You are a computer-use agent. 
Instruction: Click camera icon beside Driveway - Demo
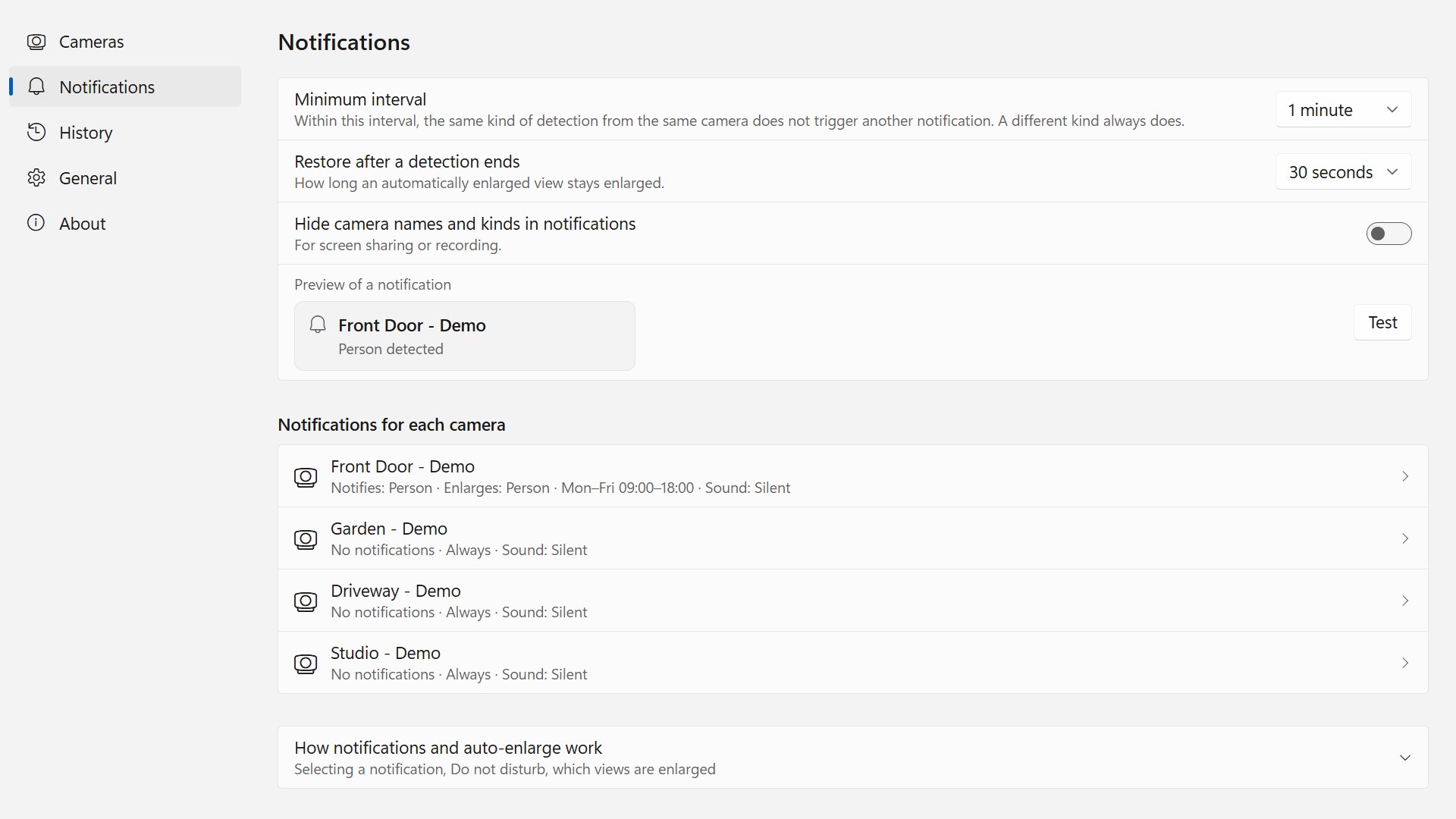click(306, 601)
